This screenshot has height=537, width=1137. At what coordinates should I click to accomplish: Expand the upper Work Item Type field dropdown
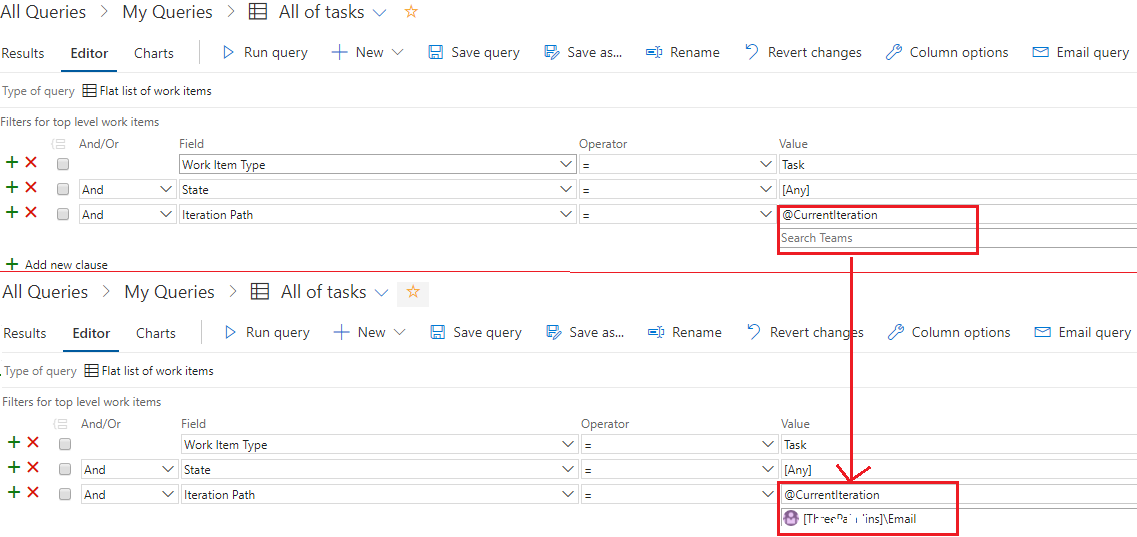tap(567, 164)
